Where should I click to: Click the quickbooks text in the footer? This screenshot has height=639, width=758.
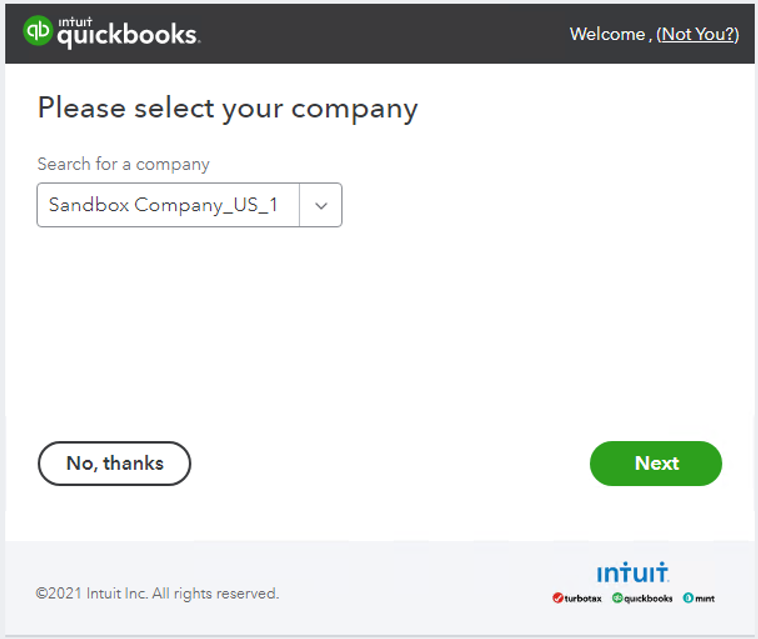pyautogui.click(x=648, y=599)
